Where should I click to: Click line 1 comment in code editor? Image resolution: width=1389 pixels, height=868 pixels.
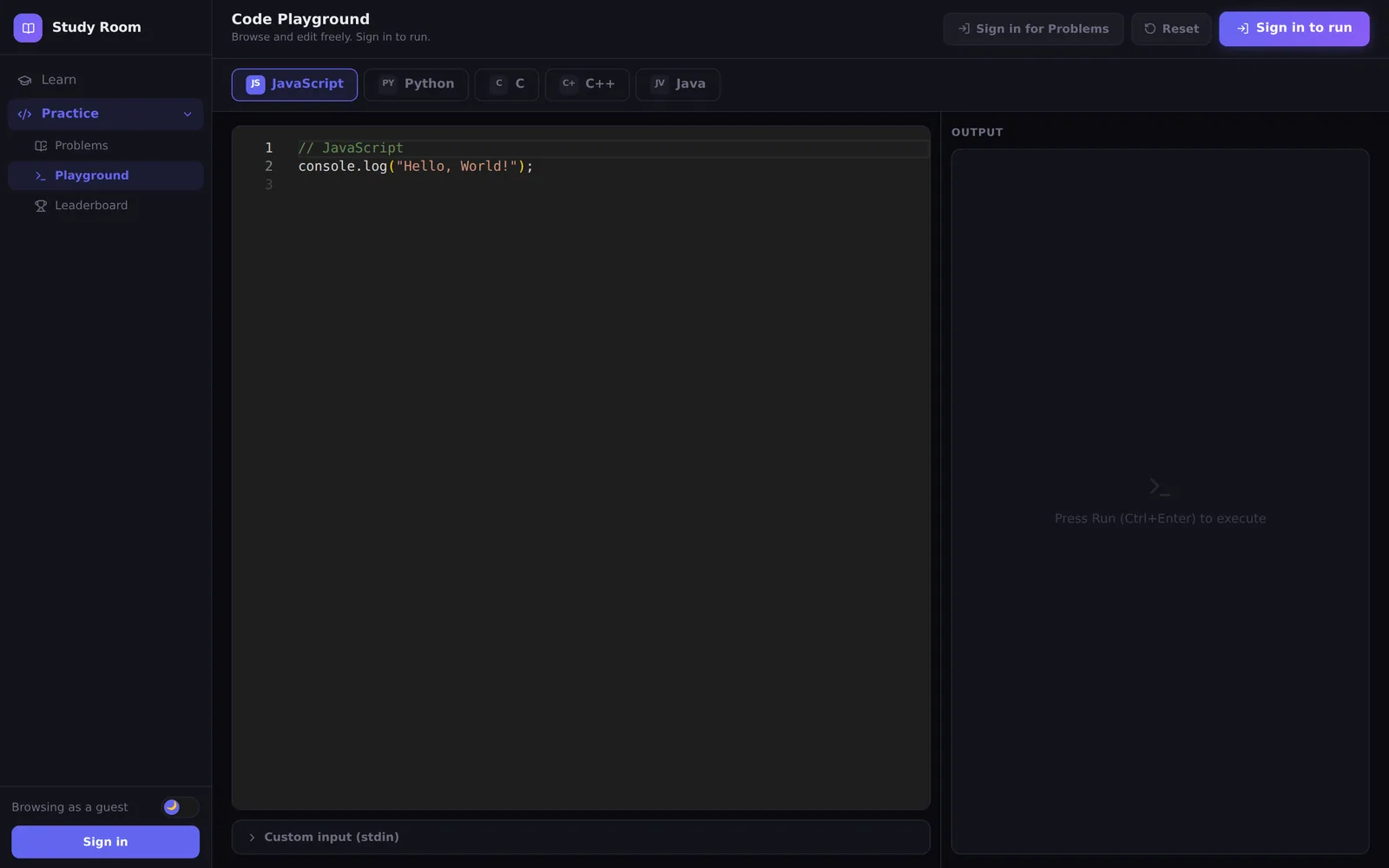click(x=351, y=148)
